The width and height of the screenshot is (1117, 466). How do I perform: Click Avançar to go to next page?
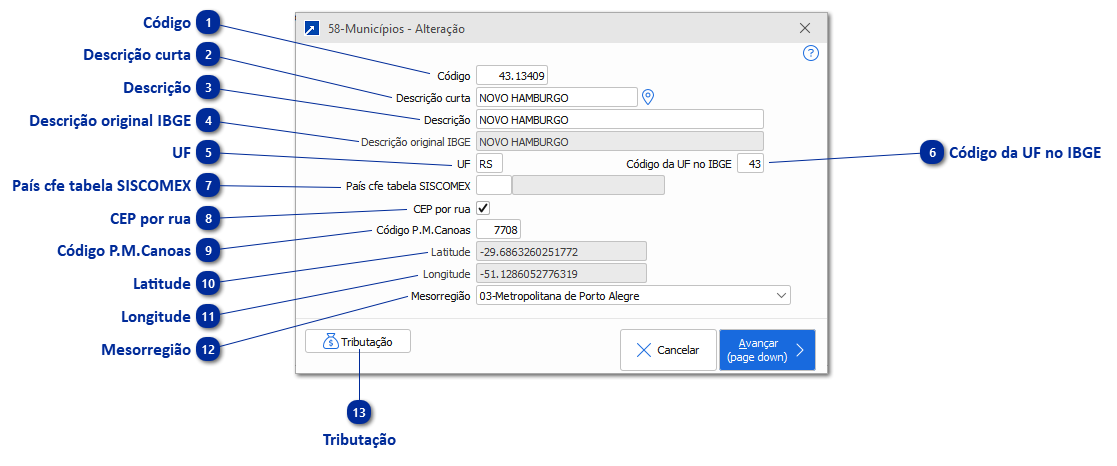(766, 350)
